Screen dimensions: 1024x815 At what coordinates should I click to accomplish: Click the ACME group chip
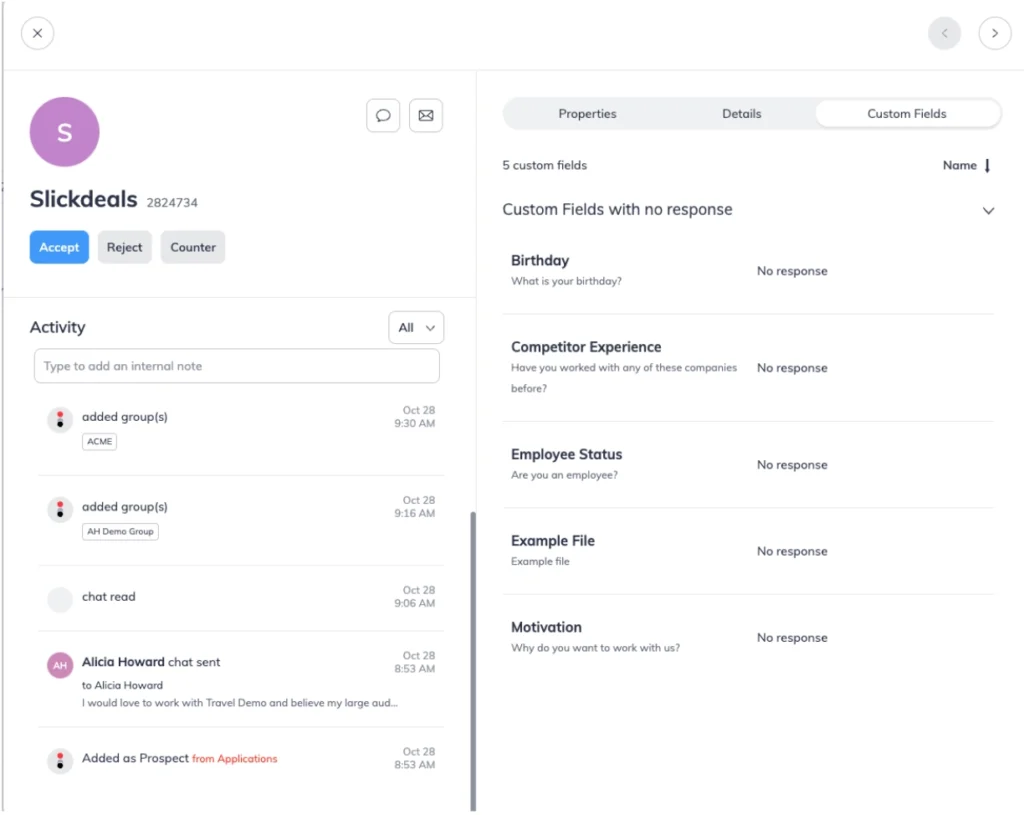point(99,441)
